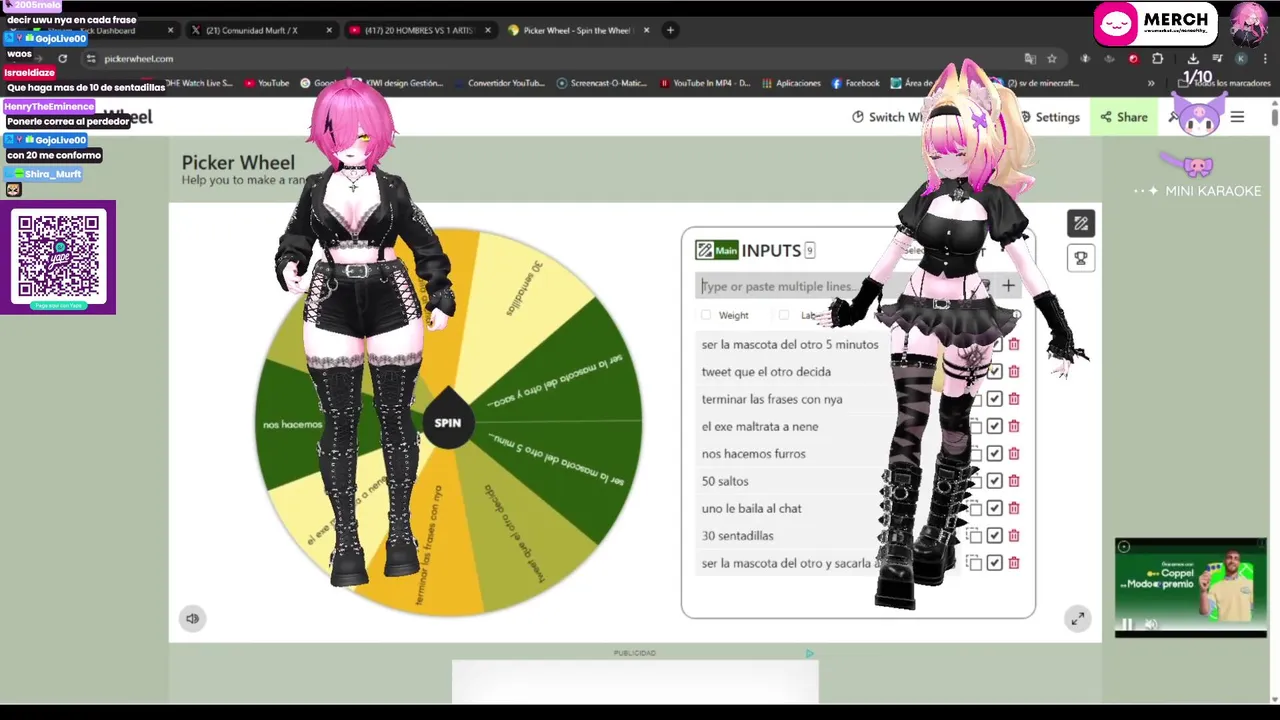Open the Aplicaciones bookmark

tap(791, 83)
